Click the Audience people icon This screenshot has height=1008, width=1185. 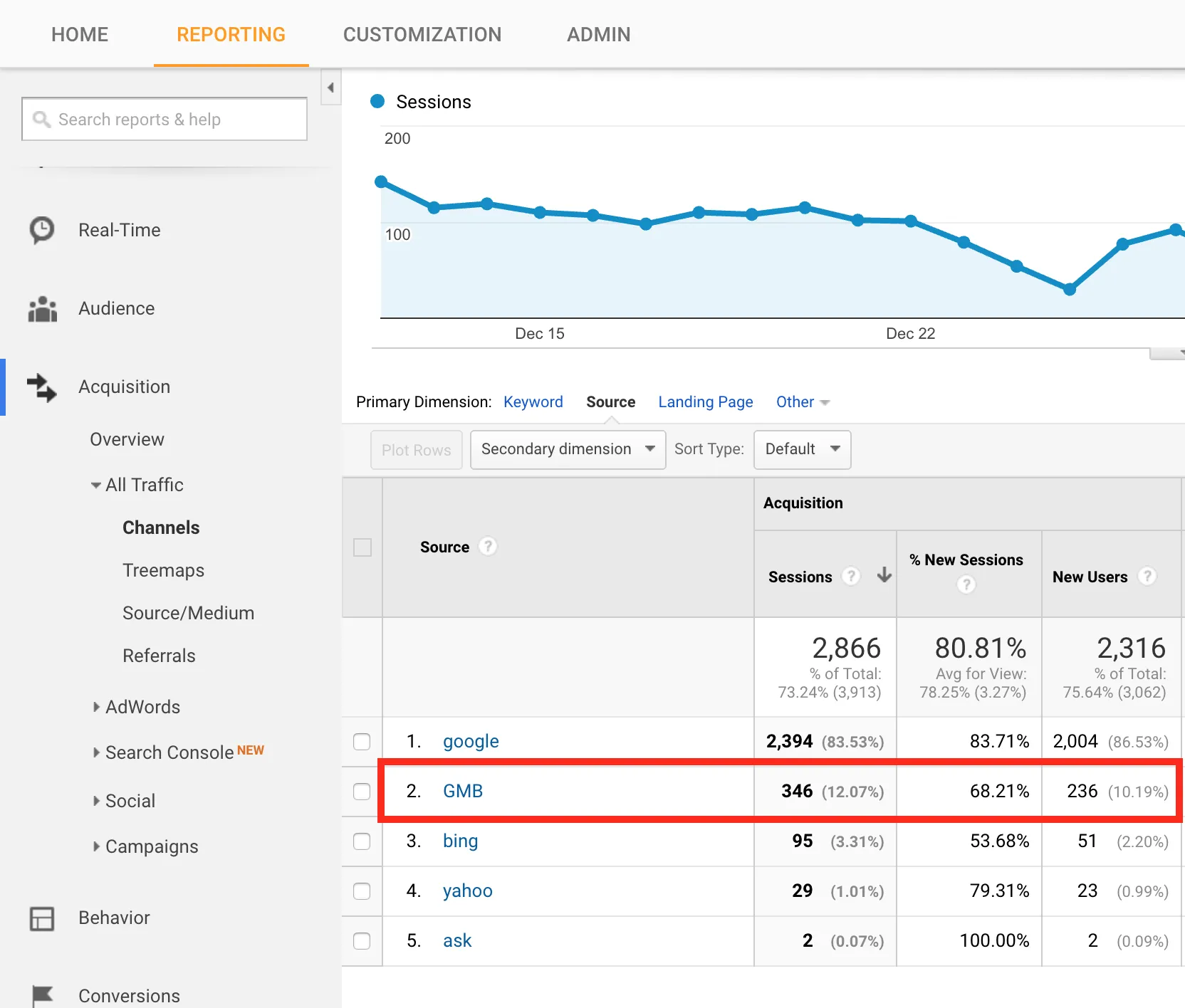42,308
